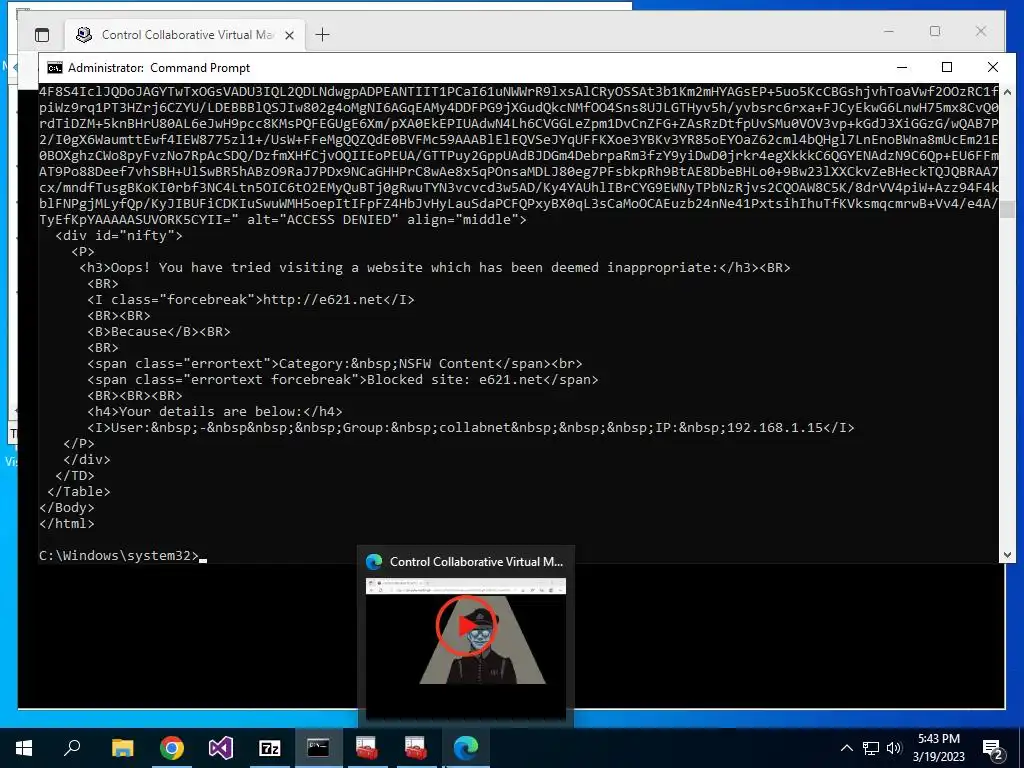
Task: Switch to Microsoft Edge taskbar icon
Action: [x=466, y=748]
